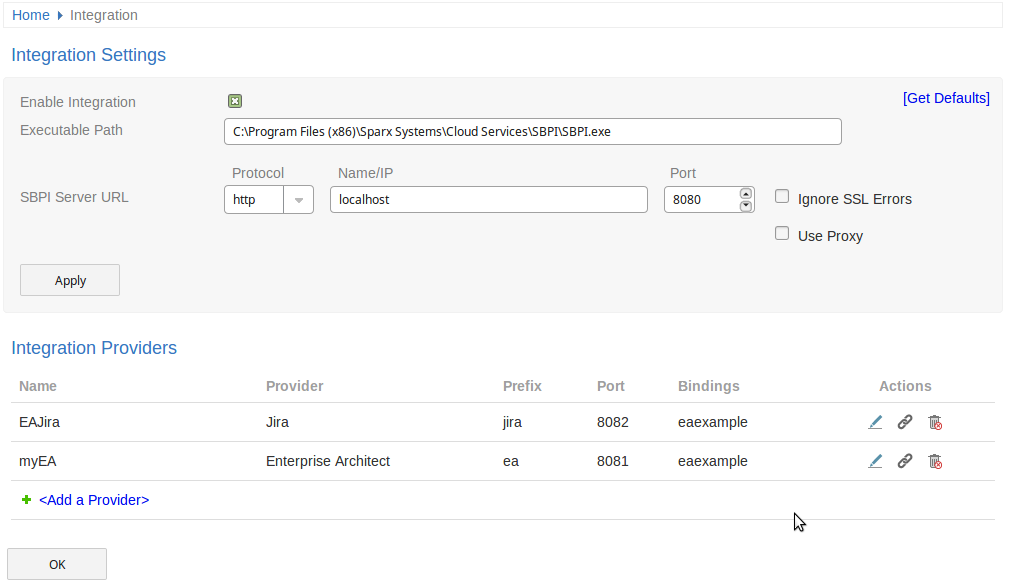1009x587 pixels.
Task: Edit the EAJira provider with pencil icon
Action: pos(875,422)
